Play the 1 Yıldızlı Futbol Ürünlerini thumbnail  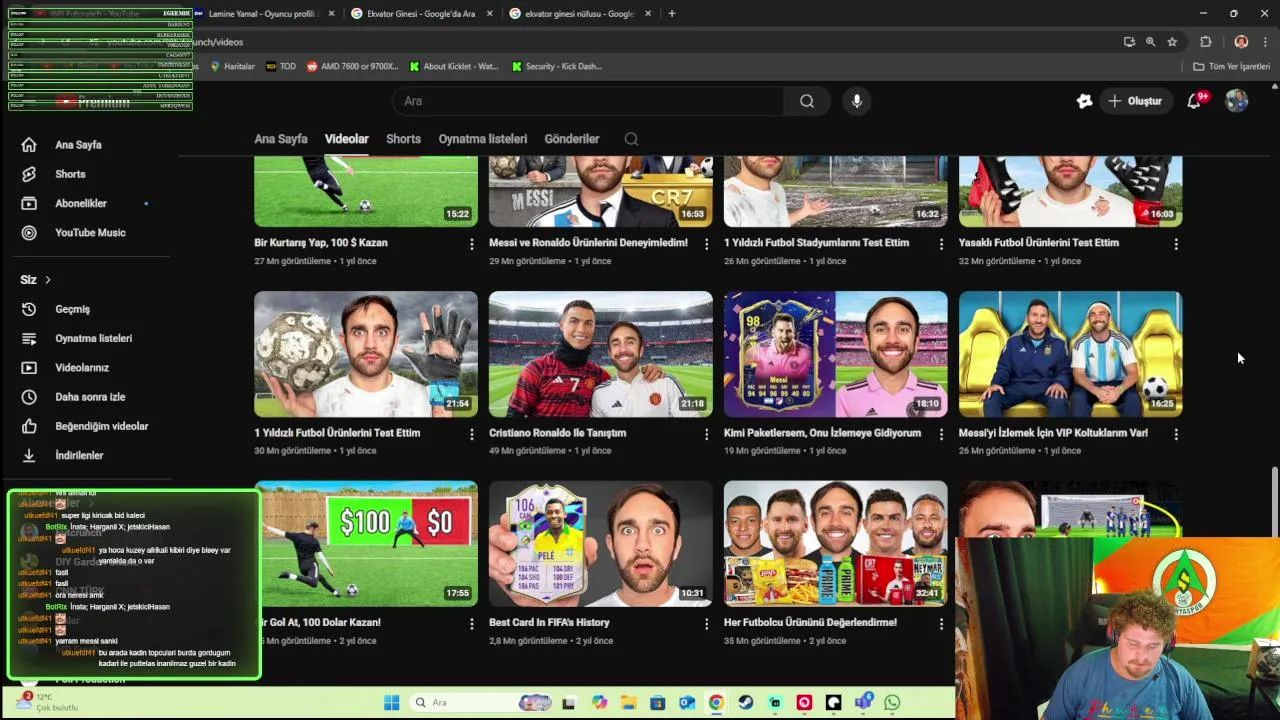pyautogui.click(x=366, y=354)
